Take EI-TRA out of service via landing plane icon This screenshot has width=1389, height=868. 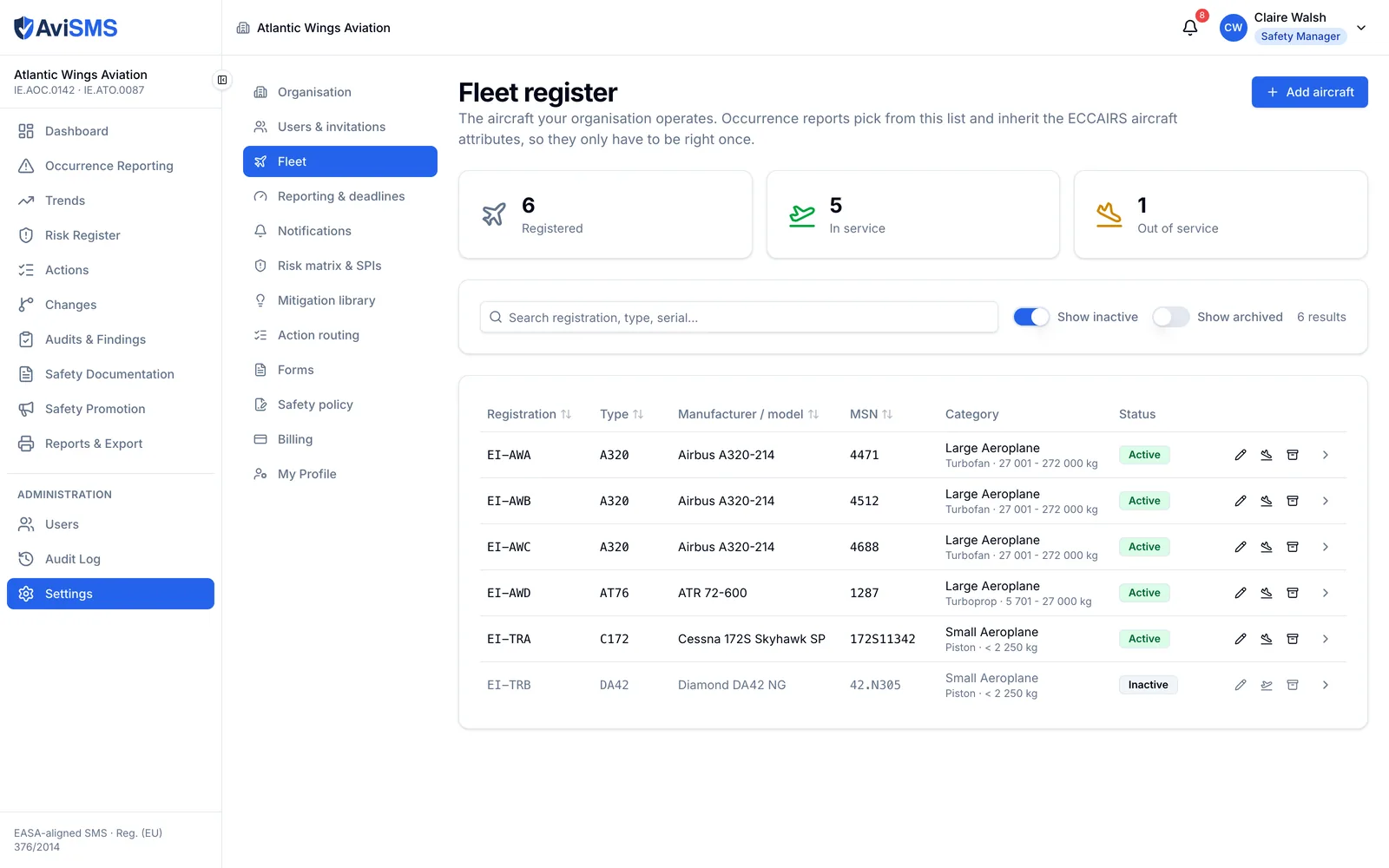pos(1267,639)
